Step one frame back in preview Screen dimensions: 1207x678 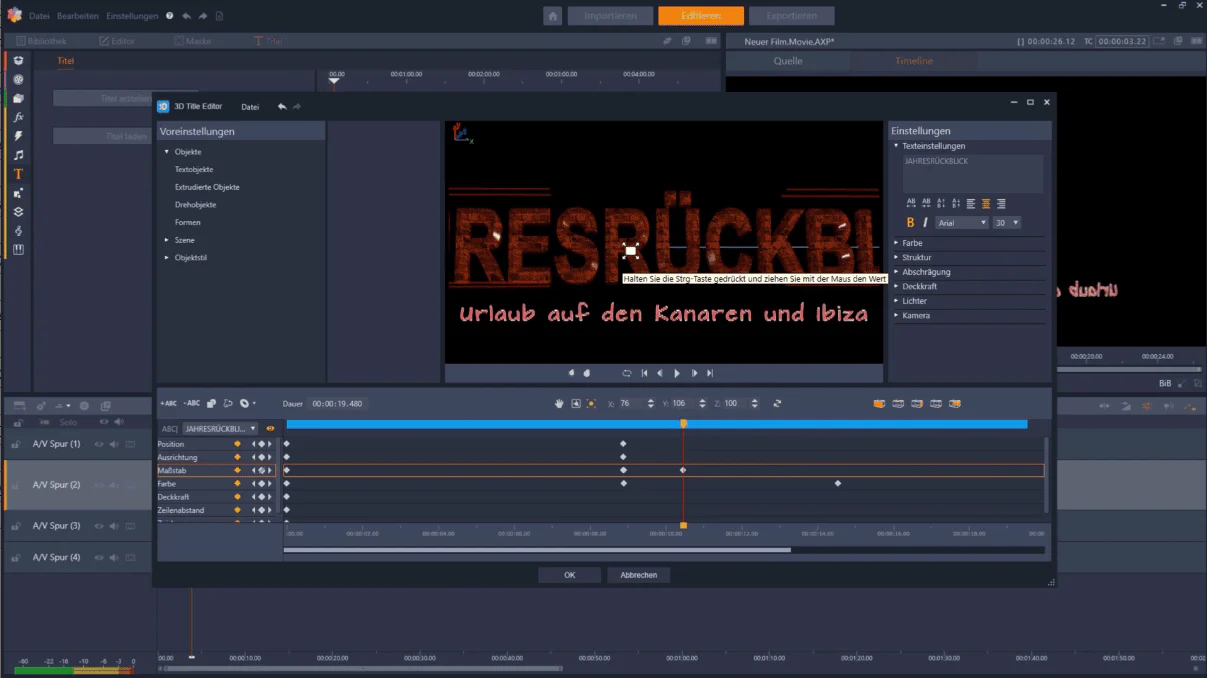click(x=660, y=373)
